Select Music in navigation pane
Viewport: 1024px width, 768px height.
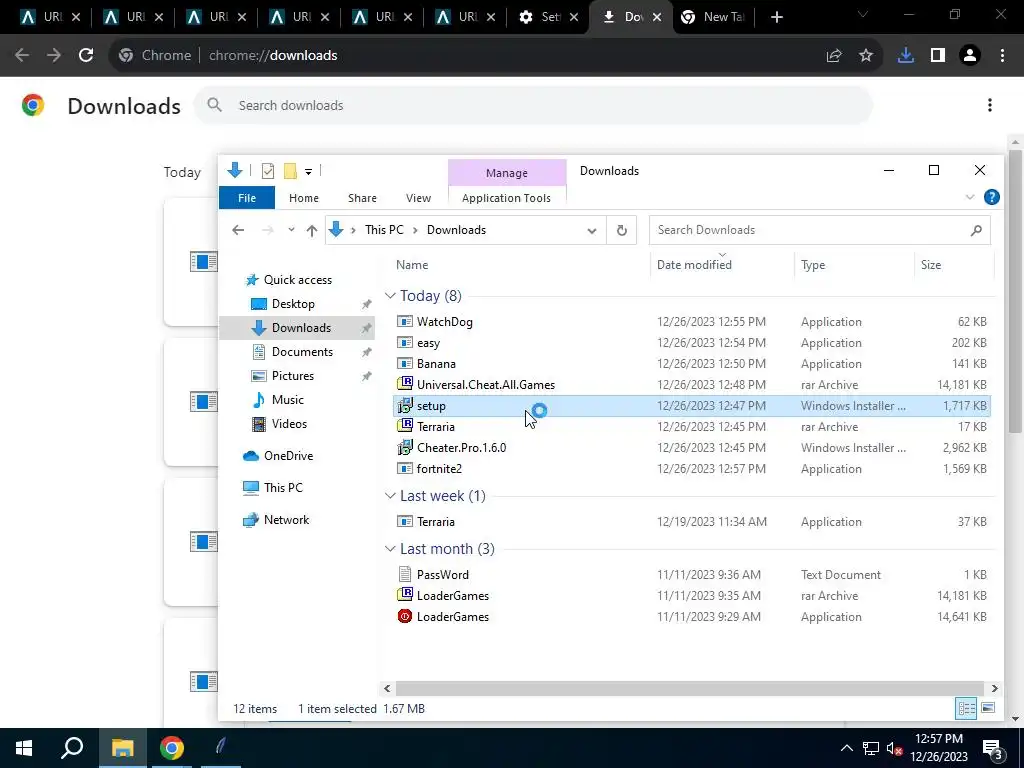pos(287,400)
